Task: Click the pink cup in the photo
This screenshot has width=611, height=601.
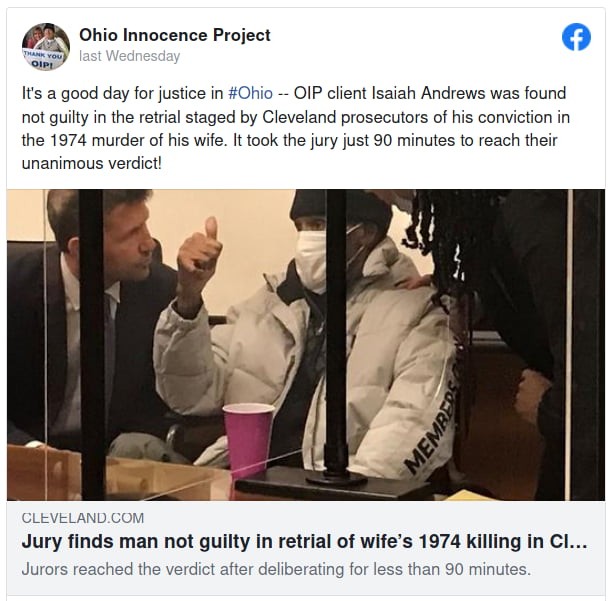Action: click(x=248, y=438)
